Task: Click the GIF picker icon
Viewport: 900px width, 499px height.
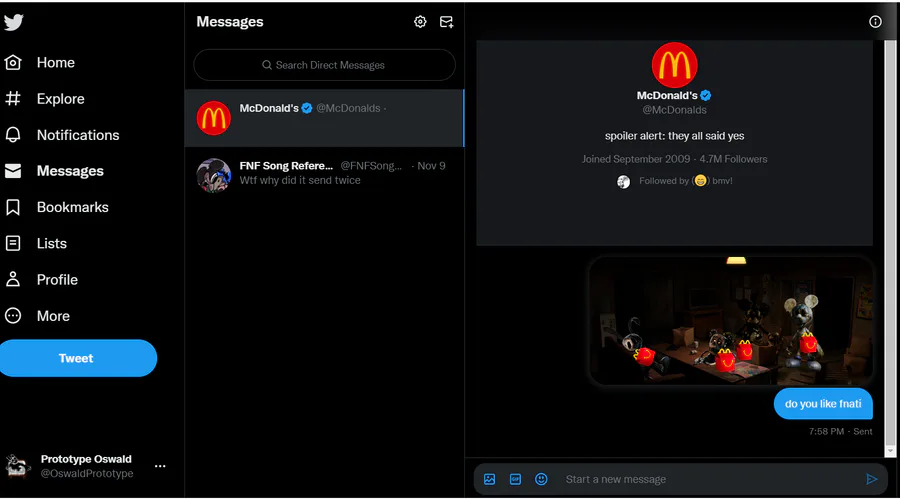Action: point(515,479)
